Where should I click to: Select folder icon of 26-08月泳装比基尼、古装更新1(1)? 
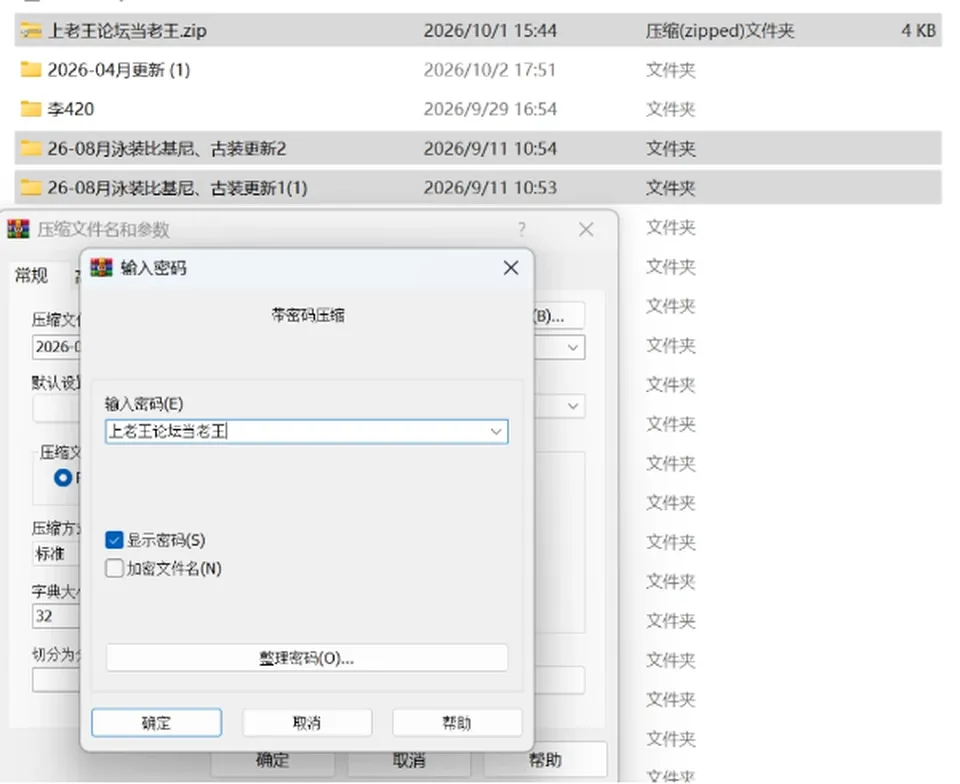click(31, 187)
